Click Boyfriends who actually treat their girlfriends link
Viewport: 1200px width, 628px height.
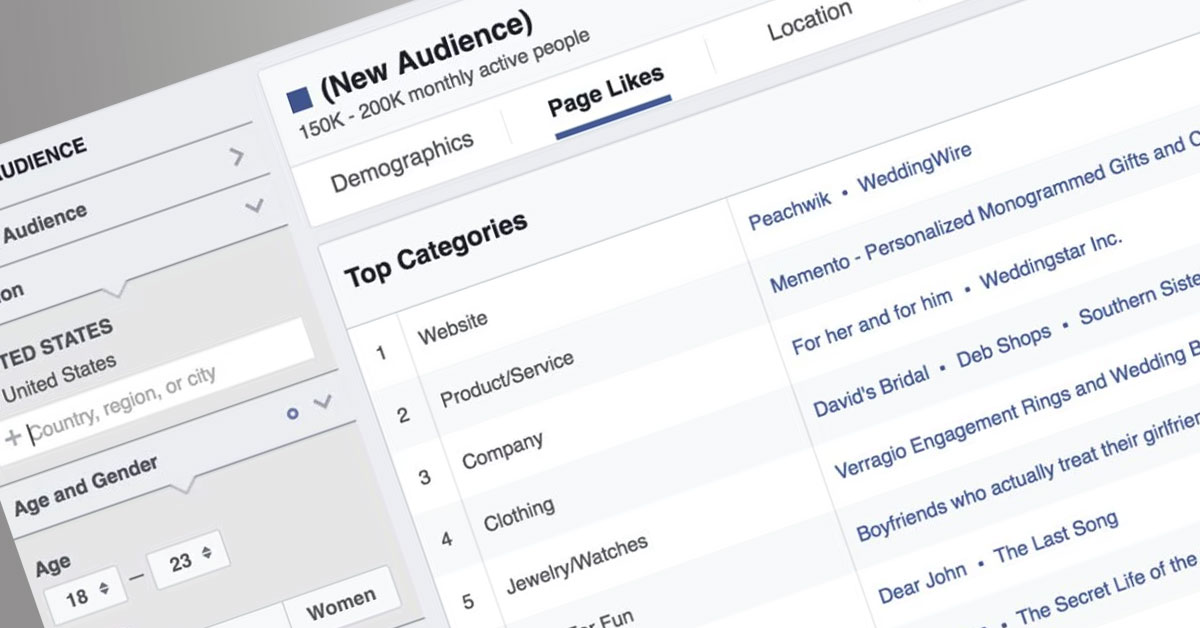1028,477
